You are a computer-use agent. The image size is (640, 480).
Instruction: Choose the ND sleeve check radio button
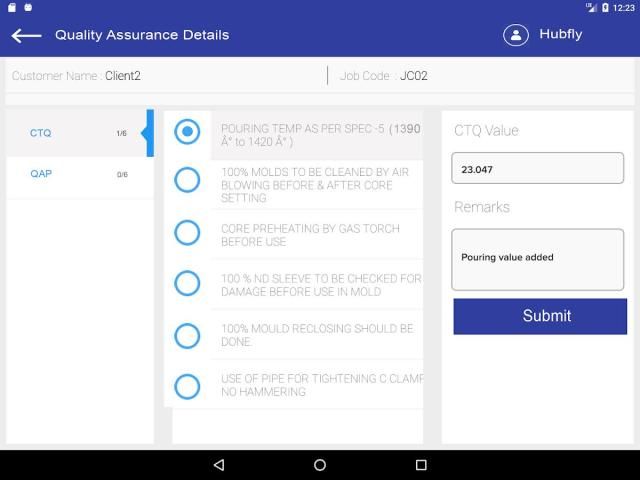tap(187, 283)
